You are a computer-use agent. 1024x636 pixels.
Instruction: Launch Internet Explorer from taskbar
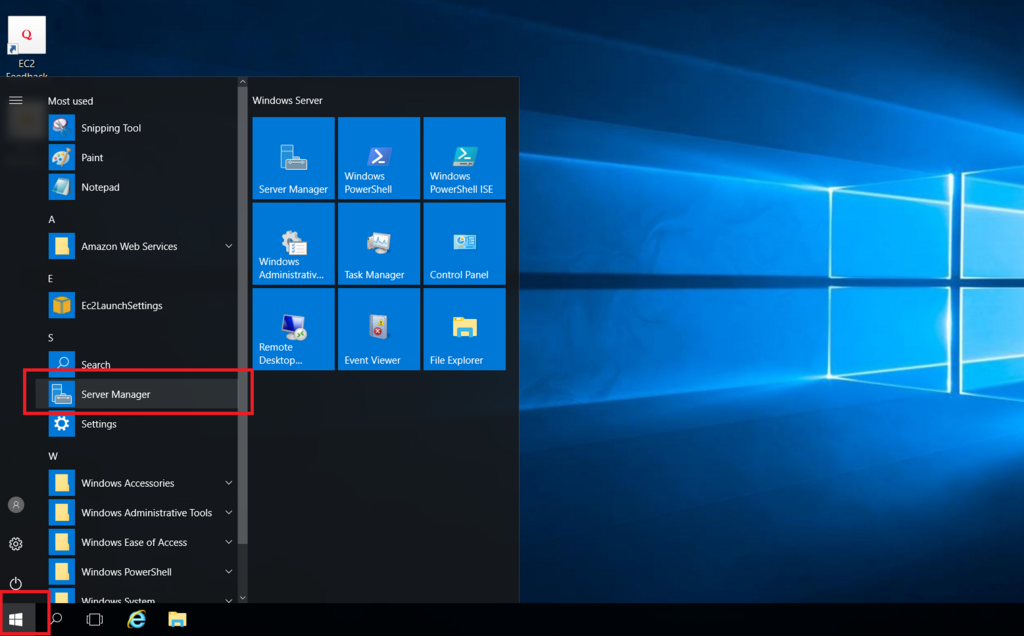(136, 619)
